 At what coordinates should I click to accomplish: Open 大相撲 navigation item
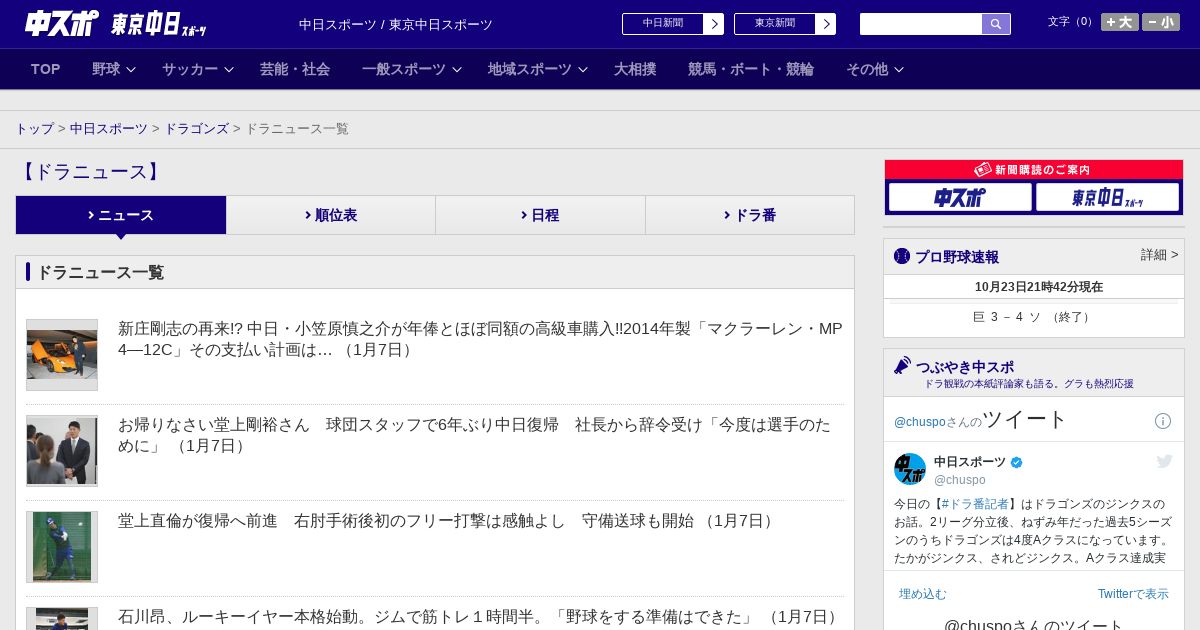(x=635, y=69)
